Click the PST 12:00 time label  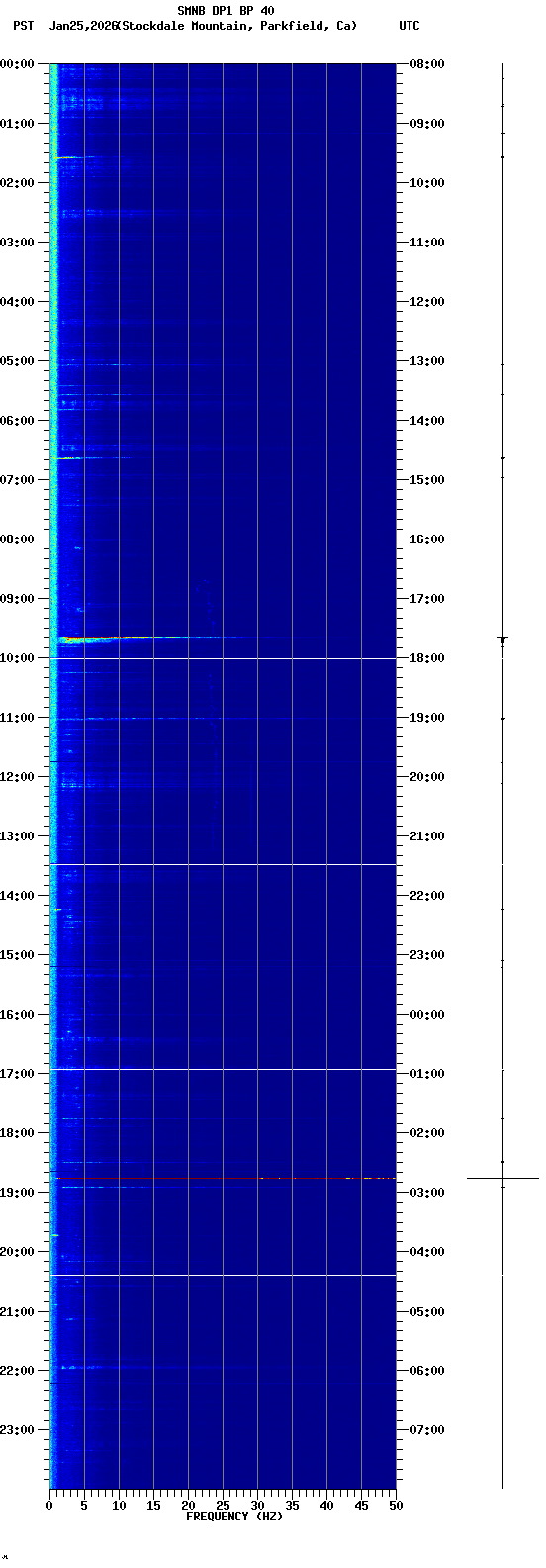[x=18, y=777]
